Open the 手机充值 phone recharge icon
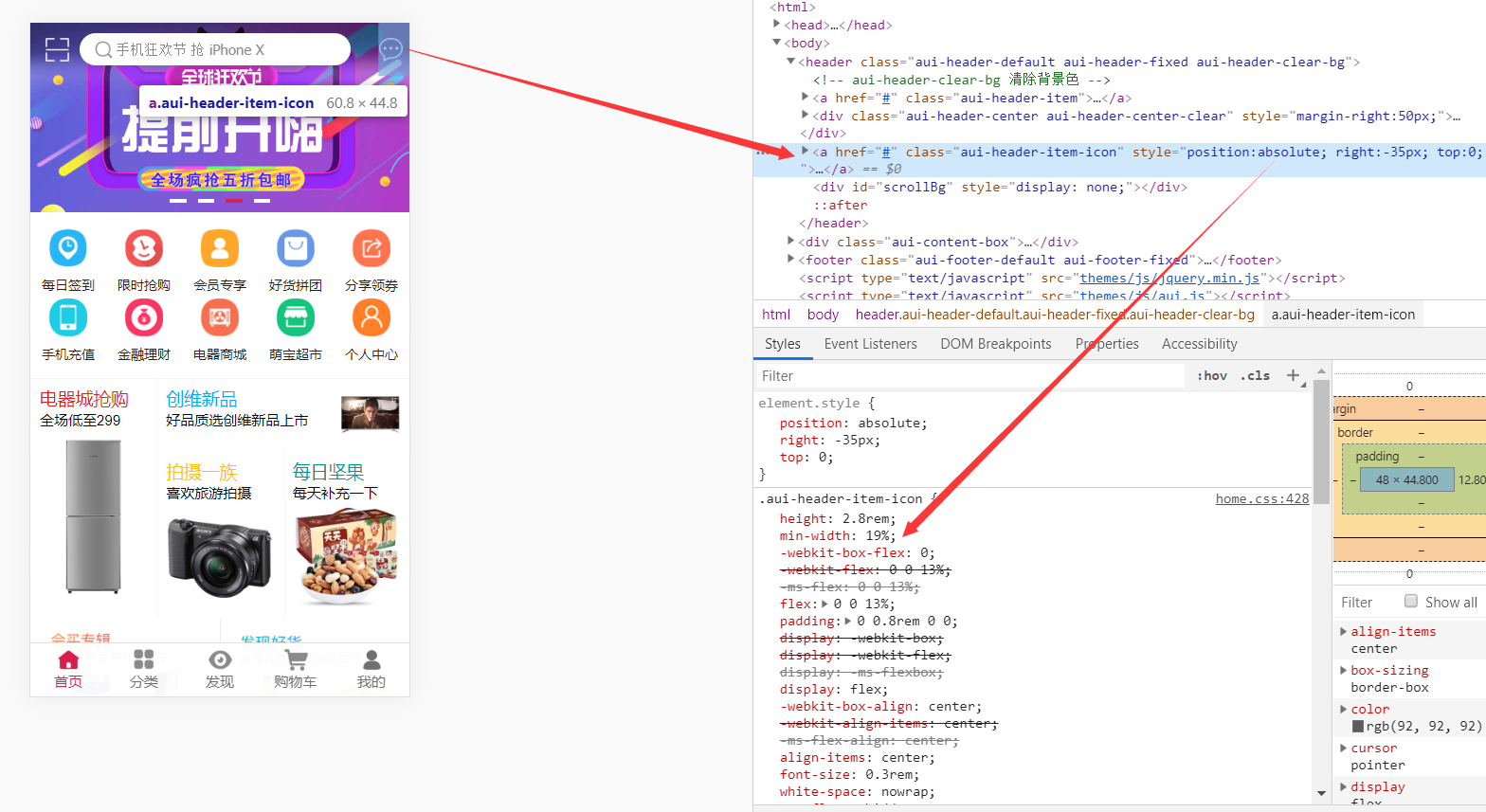The height and width of the screenshot is (812, 1486). (x=68, y=318)
